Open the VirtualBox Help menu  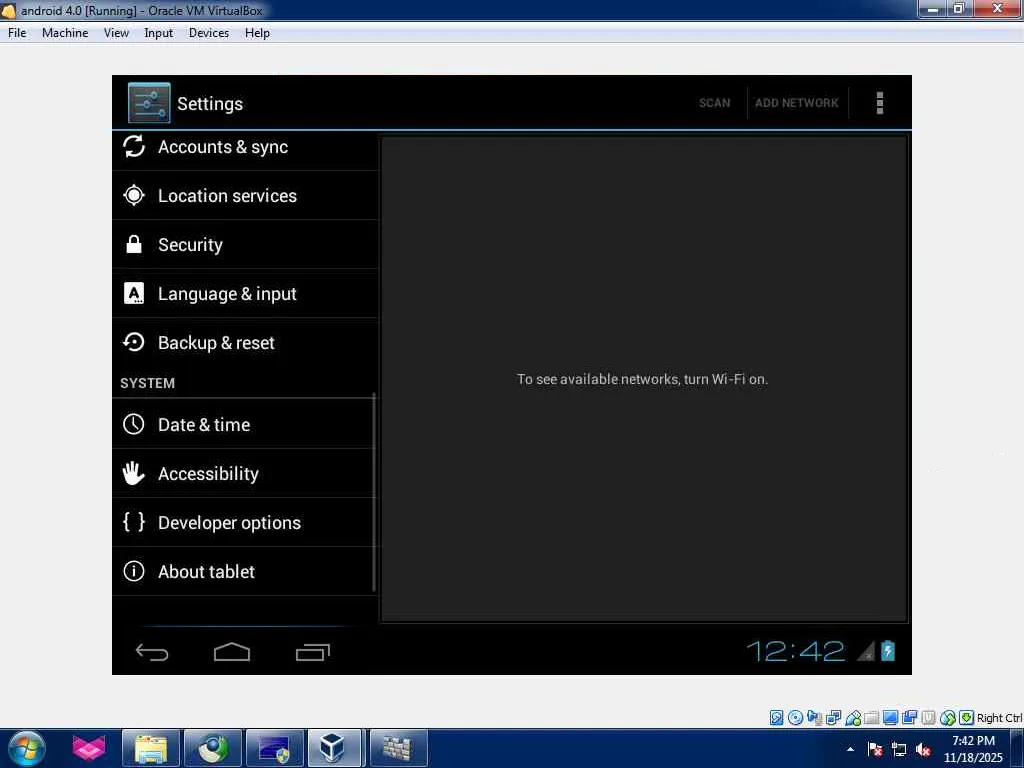pyautogui.click(x=257, y=33)
